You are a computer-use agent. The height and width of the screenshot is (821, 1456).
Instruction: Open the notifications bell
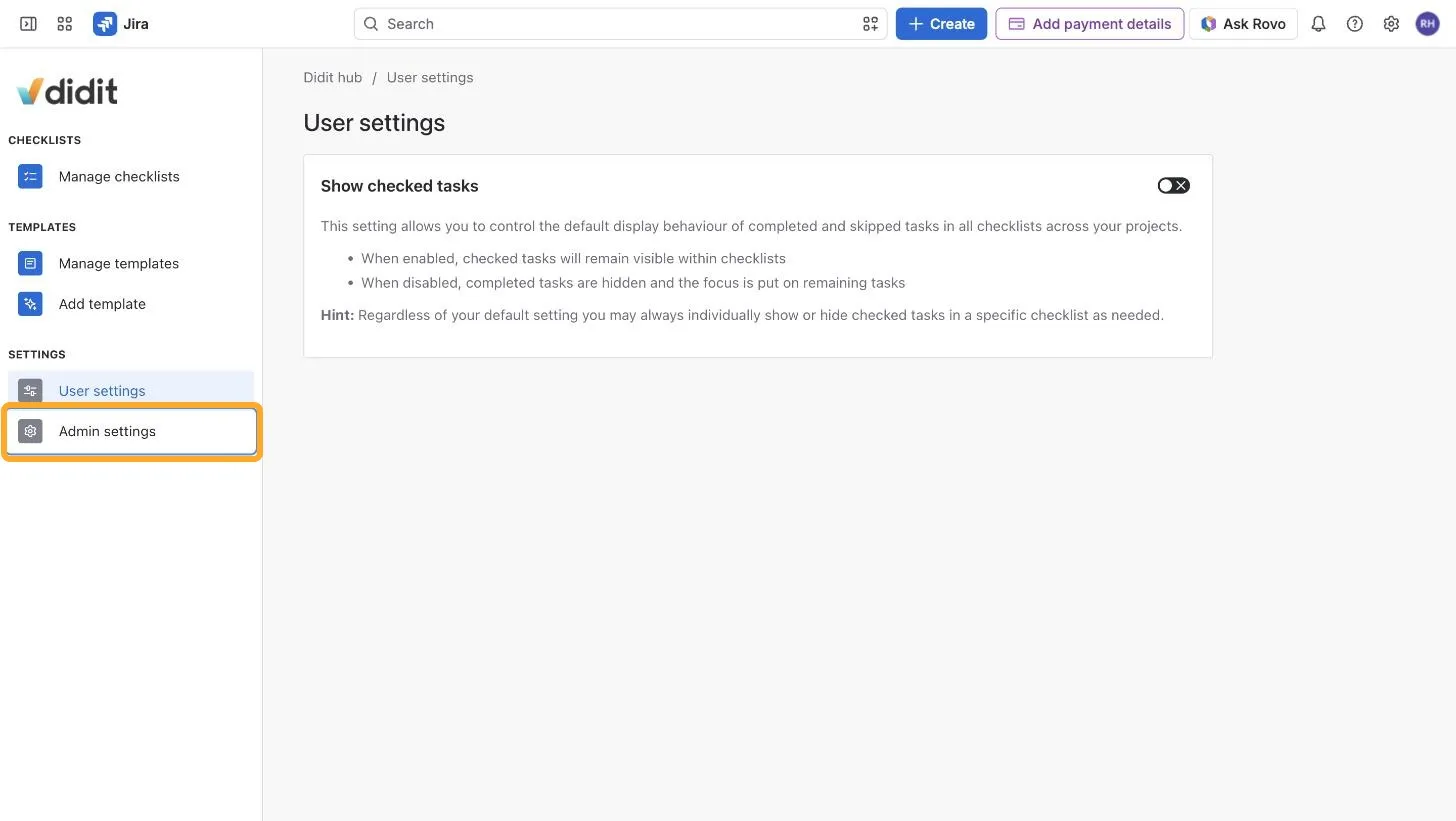pos(1318,24)
